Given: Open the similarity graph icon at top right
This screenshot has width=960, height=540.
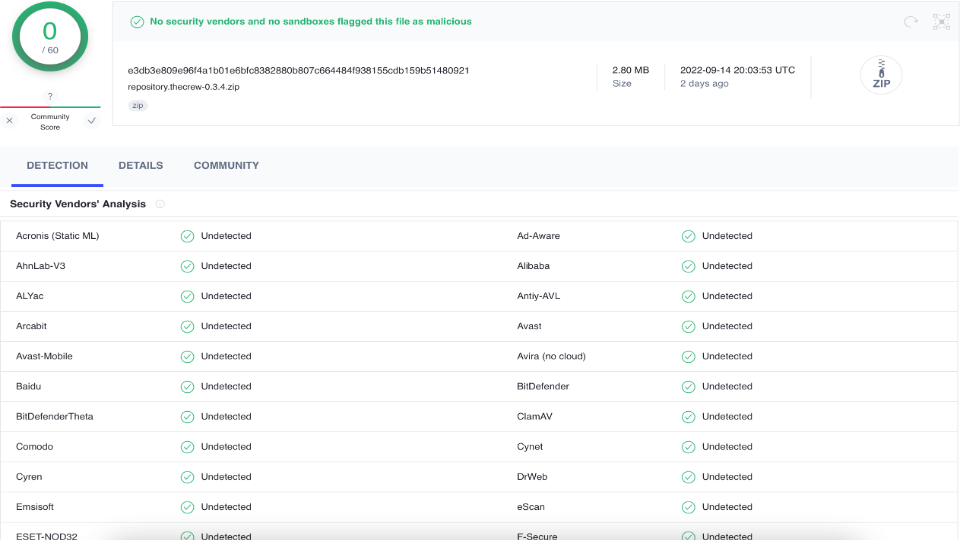Looking at the screenshot, I should click(940, 21).
